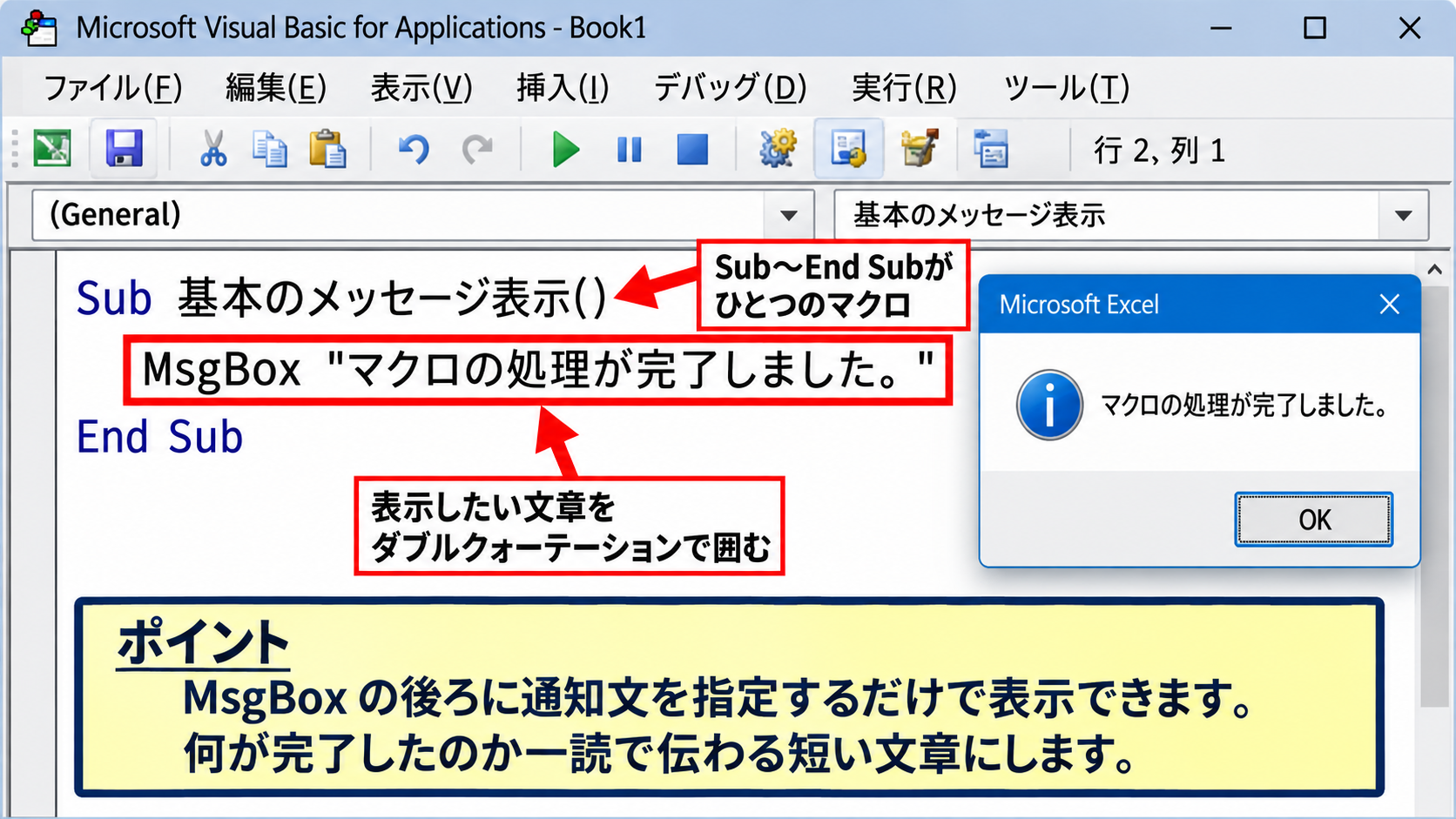Click the 'Sub 基本のメッセージ表示()' code line
1456x819 pixels.
coord(341,299)
